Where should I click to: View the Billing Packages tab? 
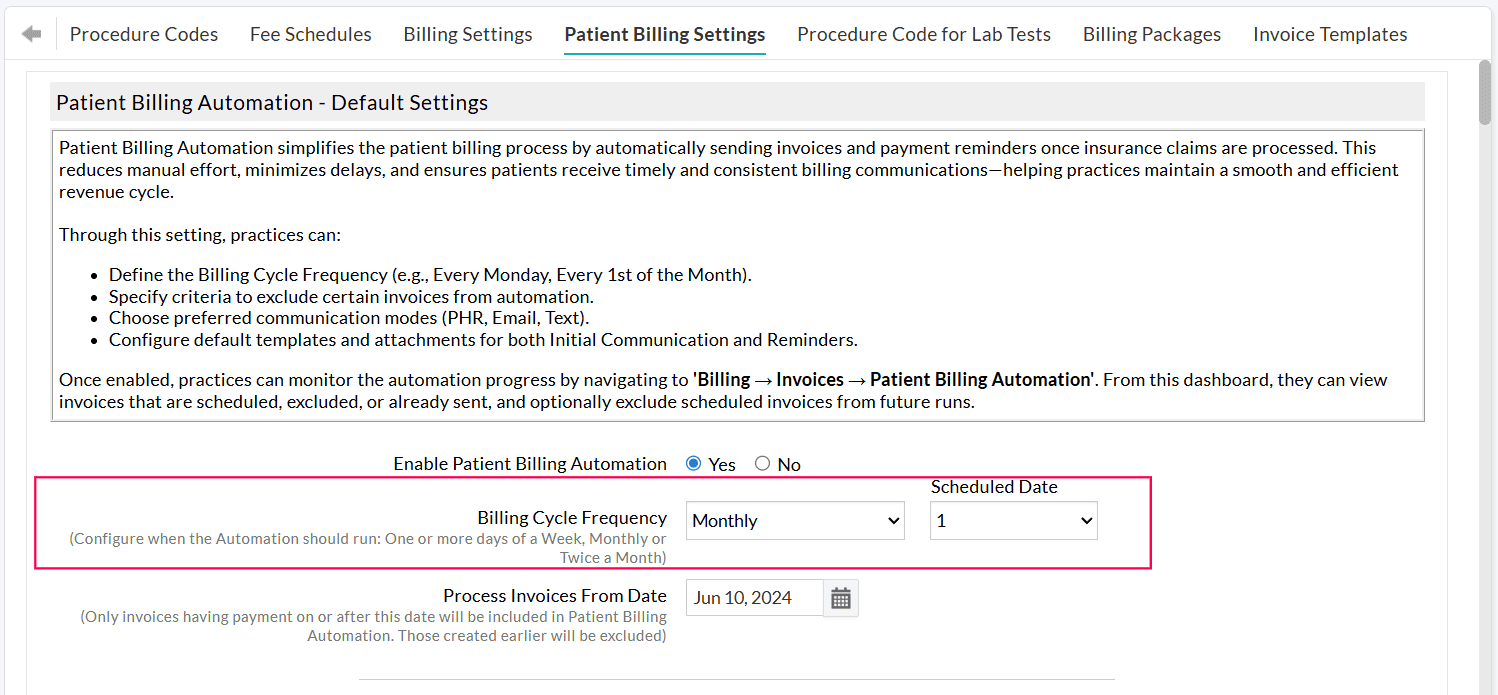click(x=1151, y=33)
